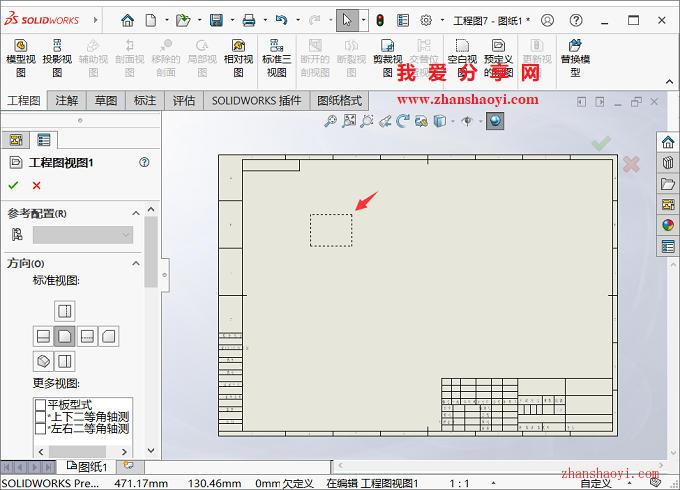Select the Front standard view button
The height and width of the screenshot is (490, 680).
[x=65, y=336]
